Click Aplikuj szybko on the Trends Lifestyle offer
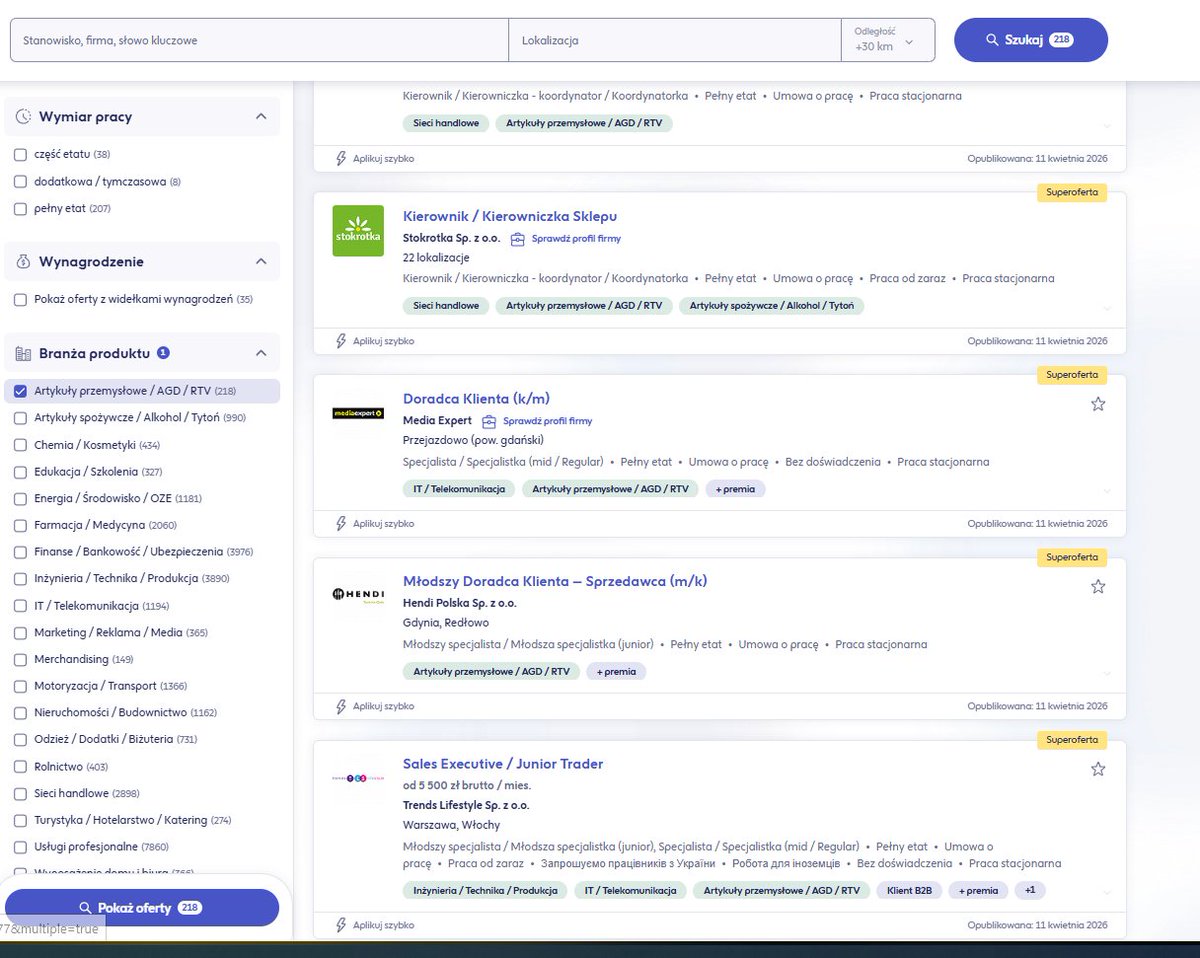This screenshot has height=958, width=1200. pos(383,925)
